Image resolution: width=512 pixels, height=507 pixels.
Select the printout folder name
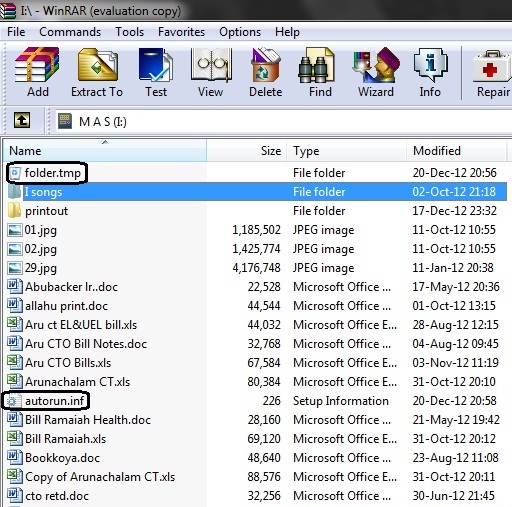click(46, 211)
